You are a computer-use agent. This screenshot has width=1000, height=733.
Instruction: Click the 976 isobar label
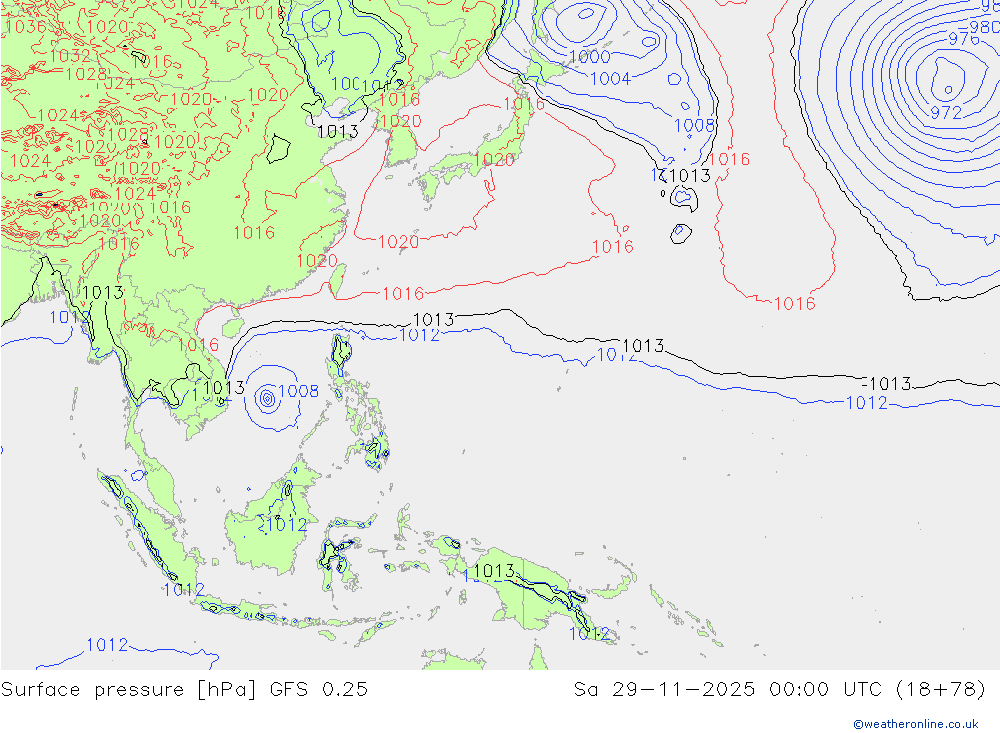(x=963, y=39)
